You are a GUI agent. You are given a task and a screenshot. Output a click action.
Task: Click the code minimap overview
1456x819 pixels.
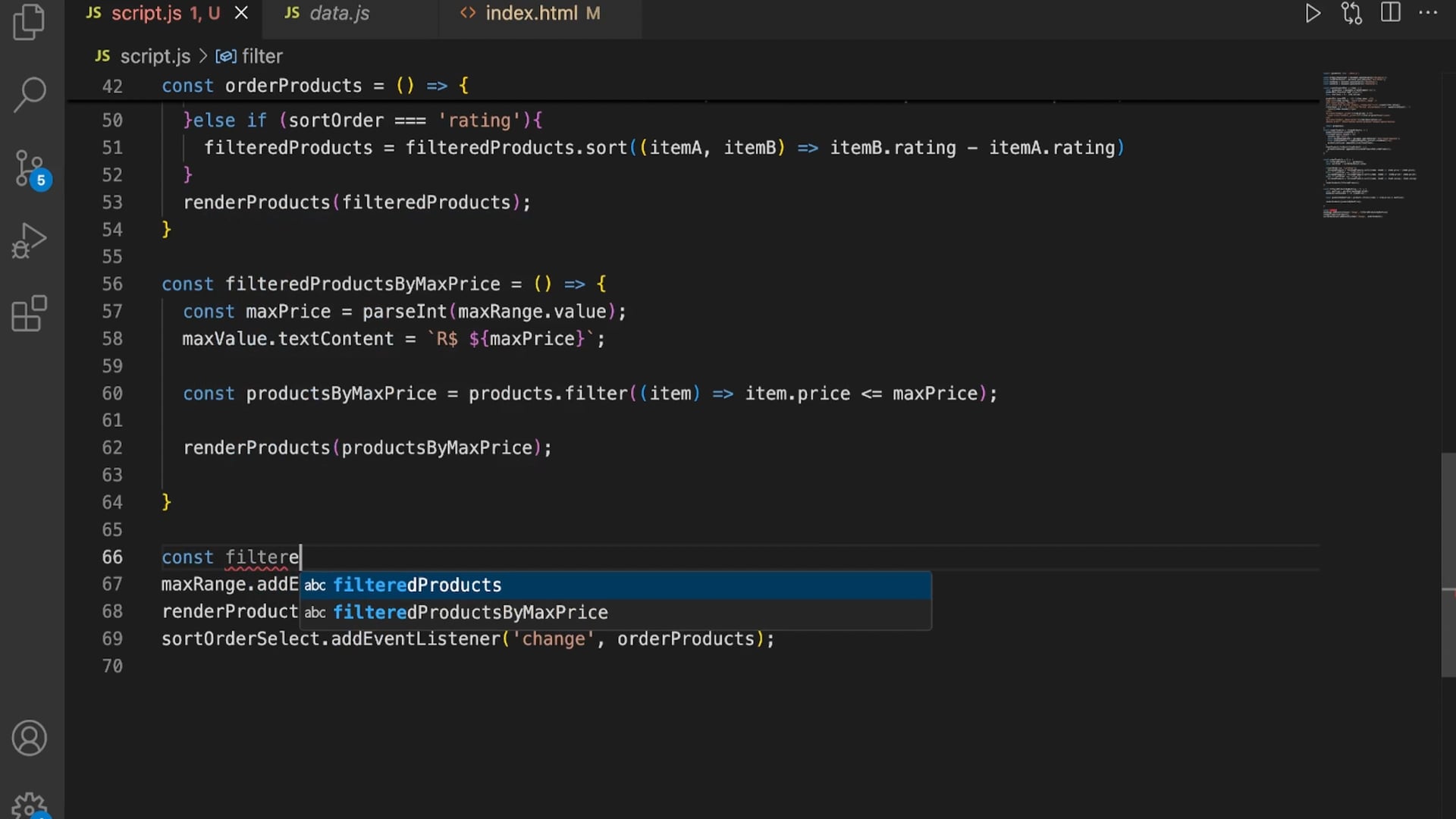(1370, 146)
